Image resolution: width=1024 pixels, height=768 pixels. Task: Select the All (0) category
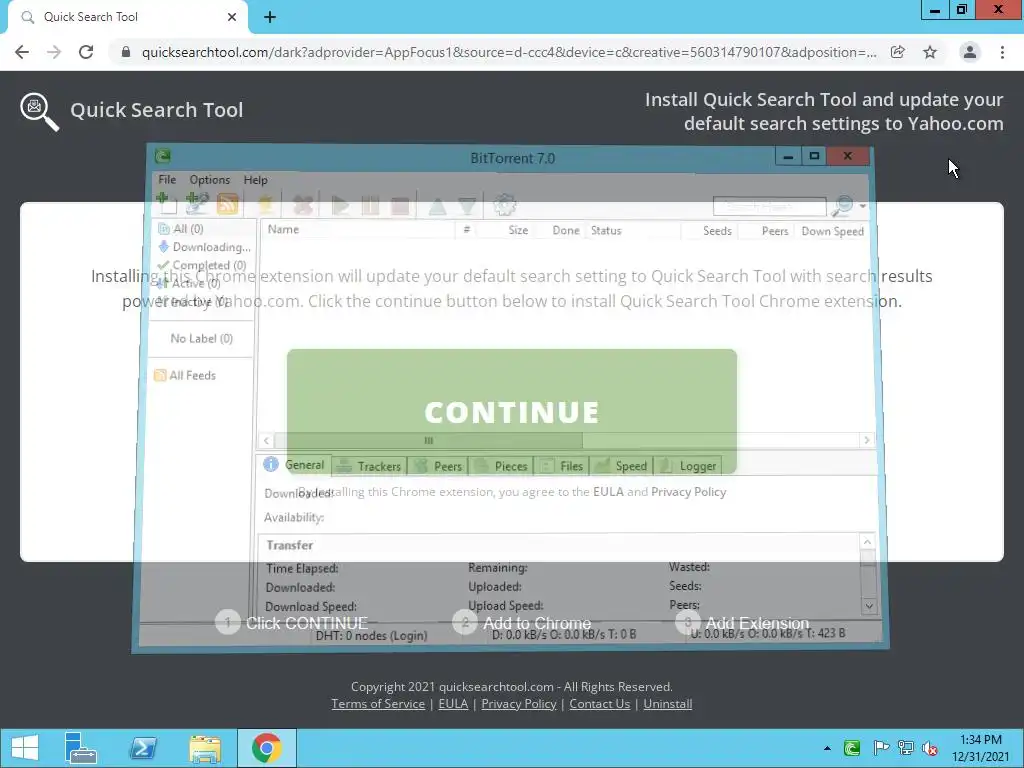tap(182, 229)
